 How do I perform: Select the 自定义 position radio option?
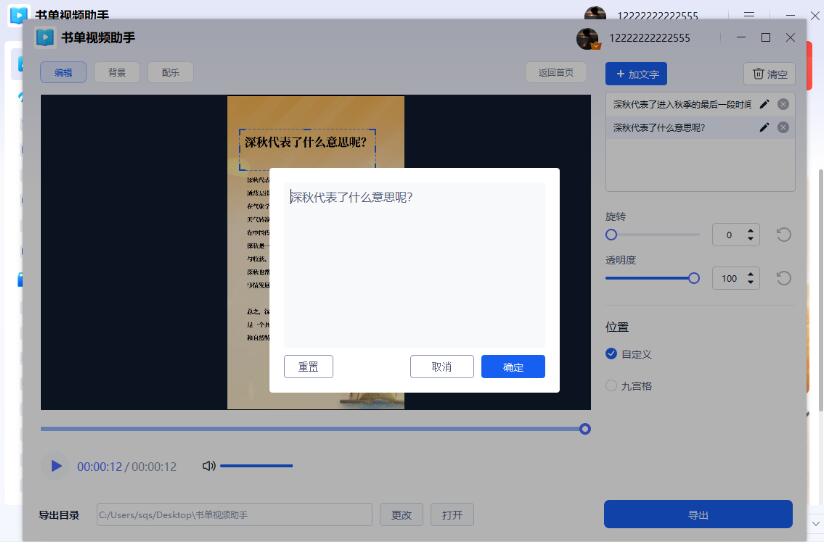click(x=611, y=354)
